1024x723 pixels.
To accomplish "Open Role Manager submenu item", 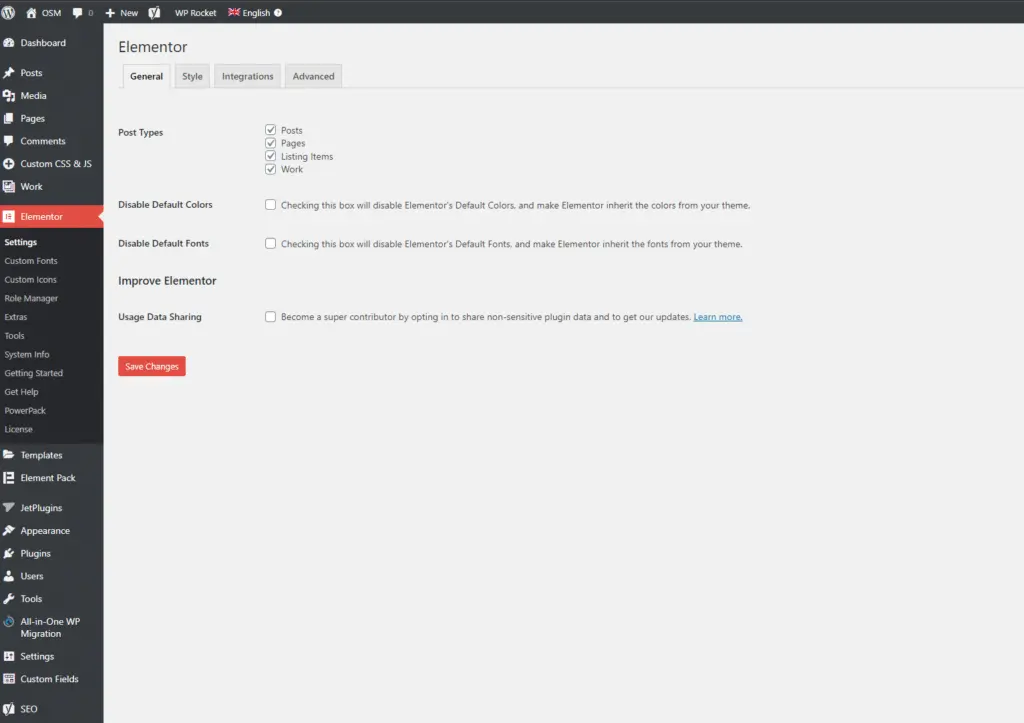I will point(31,298).
